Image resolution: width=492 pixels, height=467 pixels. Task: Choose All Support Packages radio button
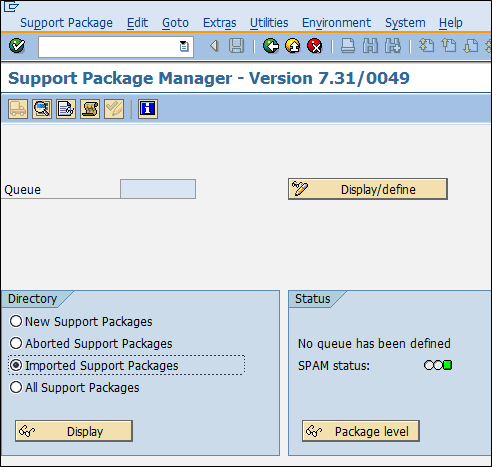pos(16,387)
